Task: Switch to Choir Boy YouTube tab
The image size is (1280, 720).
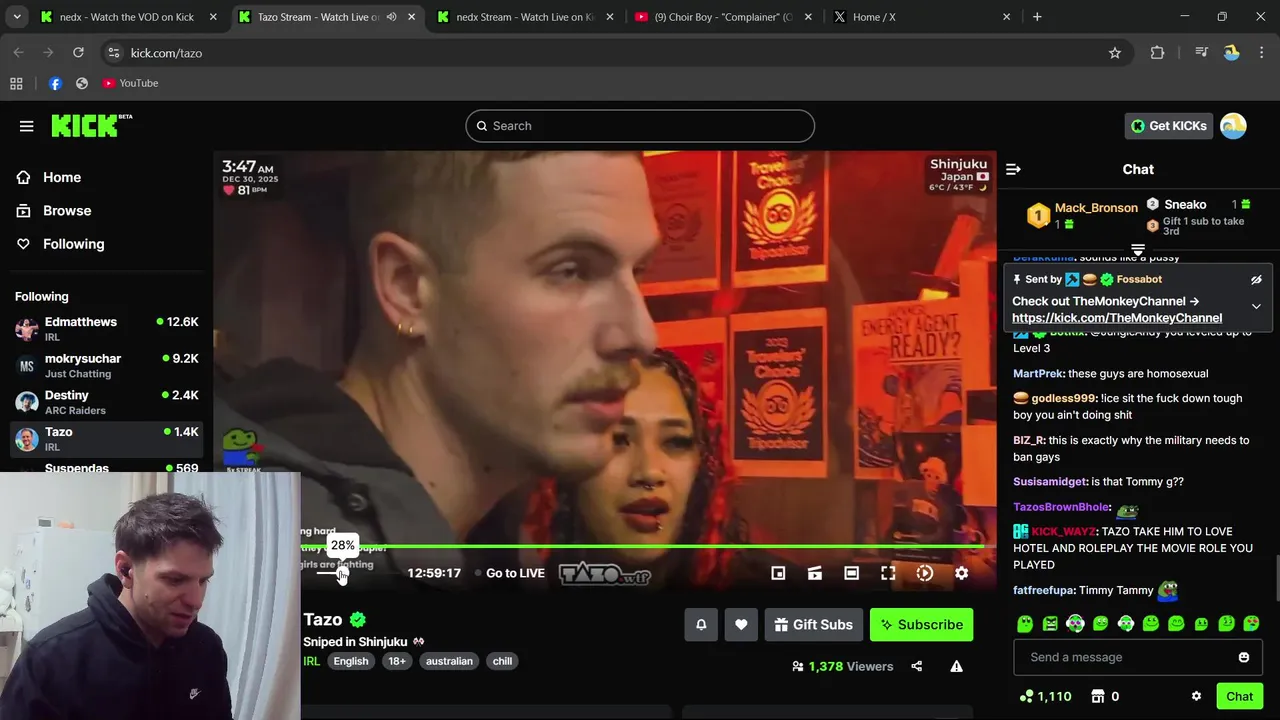Action: coord(724,17)
